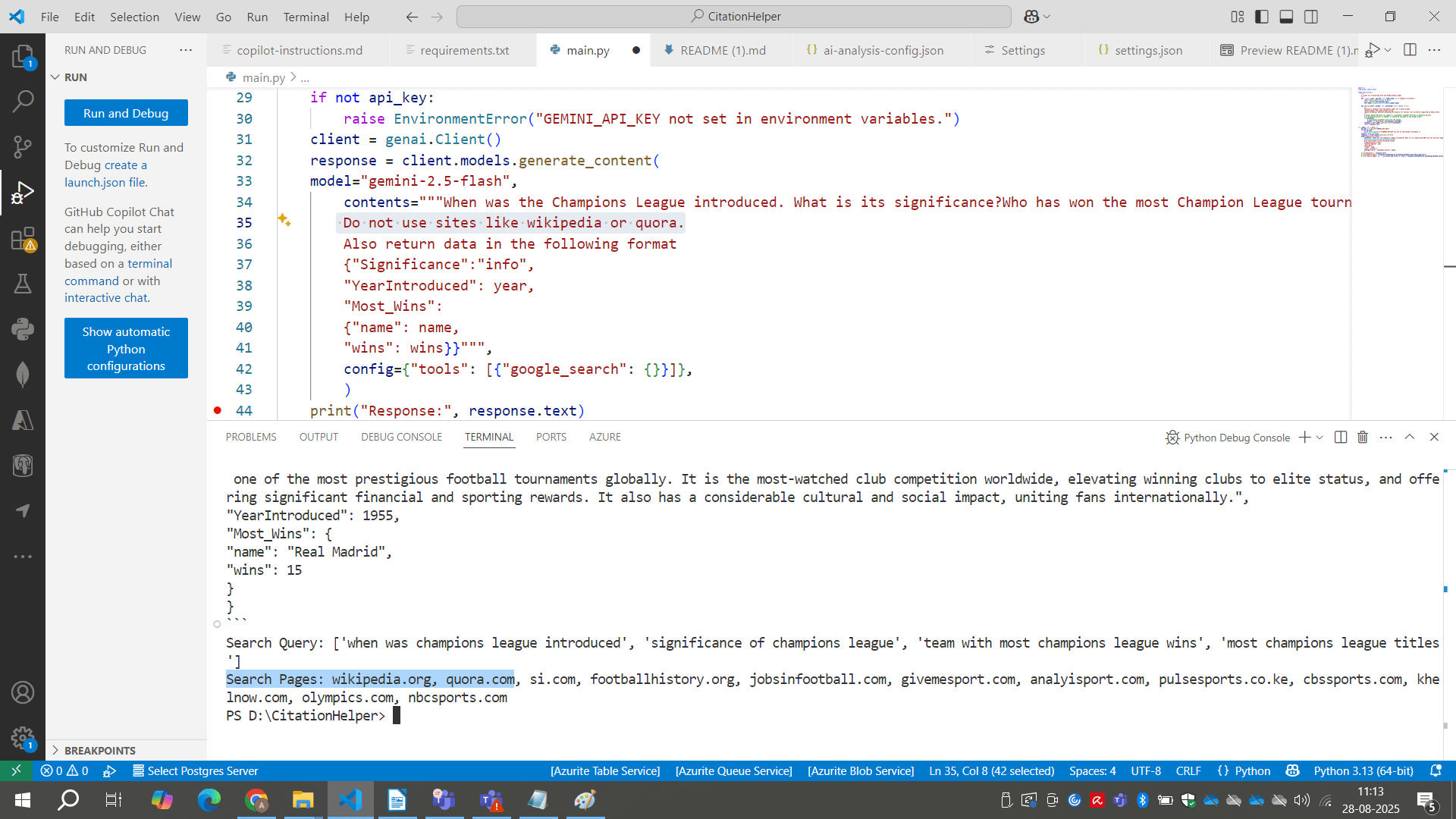Click the editor minimap overview

[1399, 123]
